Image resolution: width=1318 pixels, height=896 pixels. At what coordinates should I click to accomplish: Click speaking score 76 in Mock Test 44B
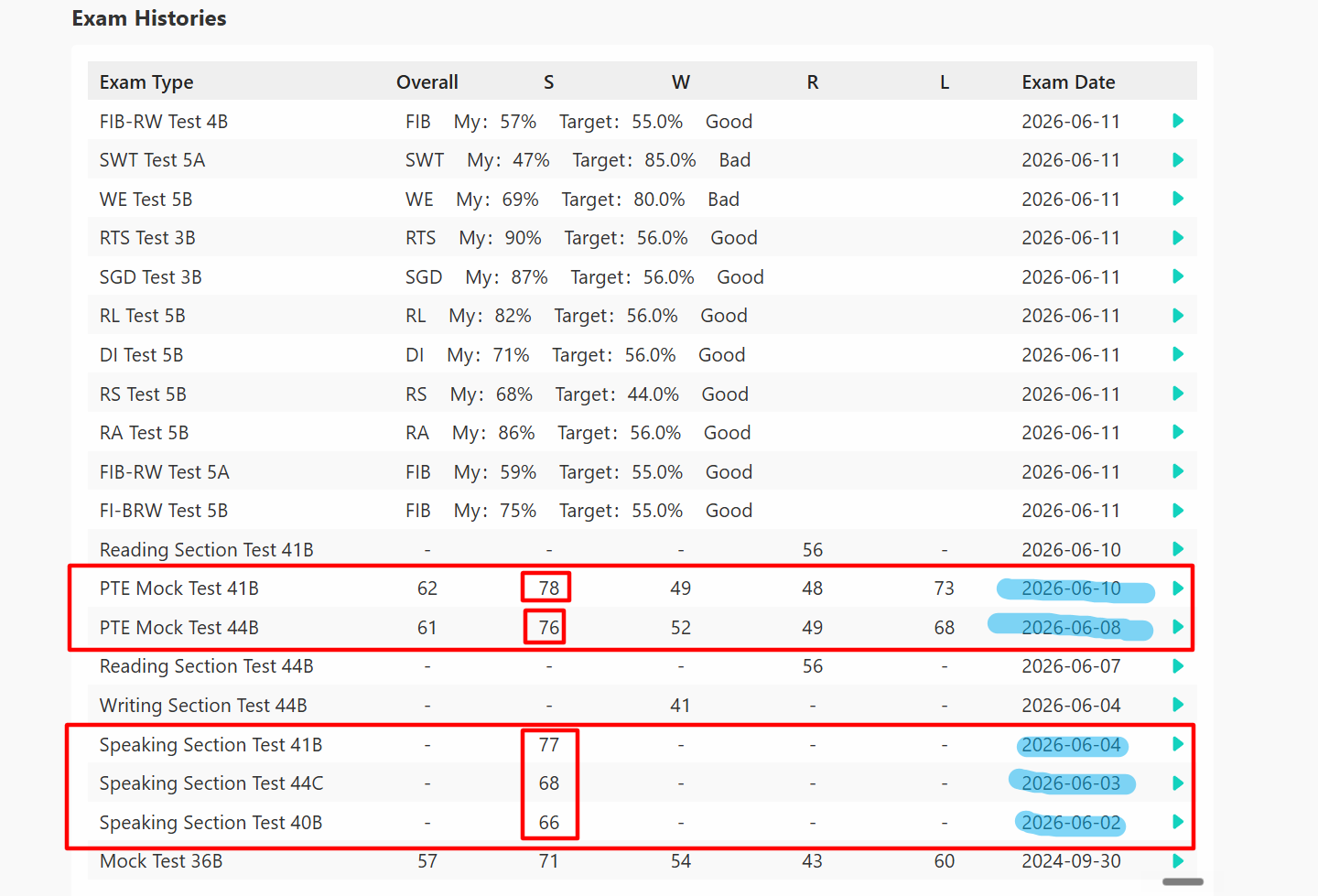(548, 628)
